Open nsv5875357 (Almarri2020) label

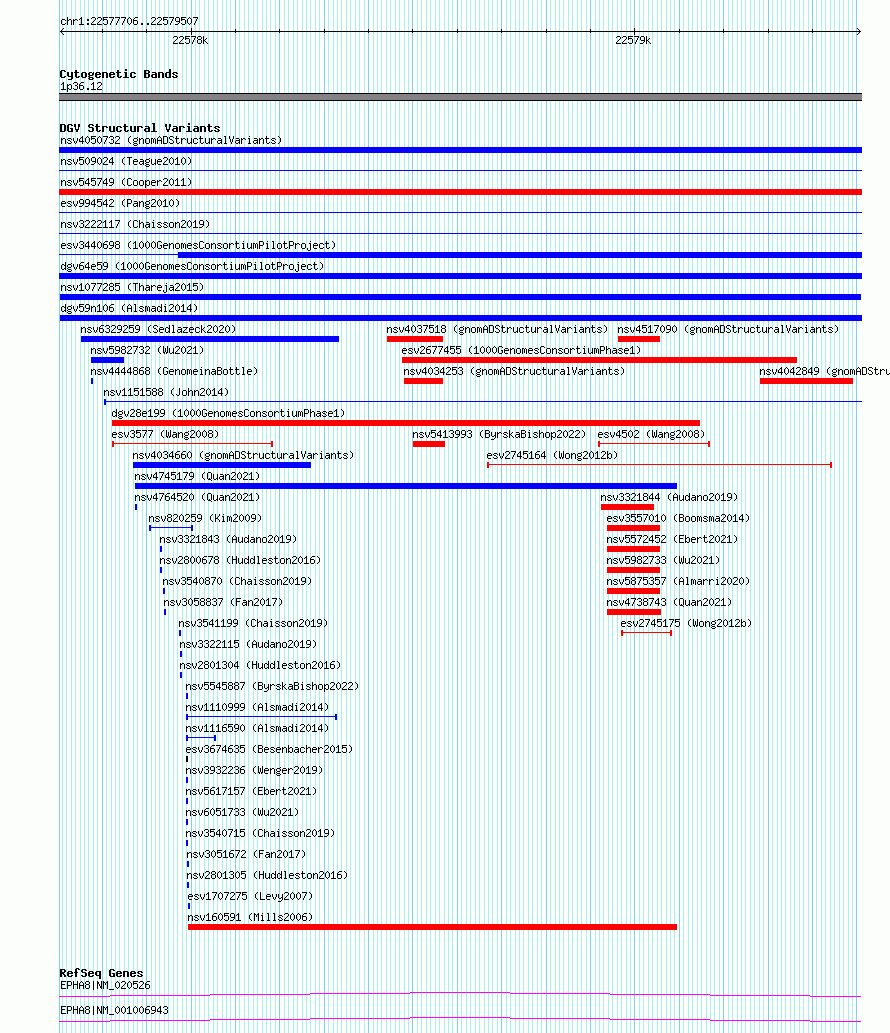(678, 582)
